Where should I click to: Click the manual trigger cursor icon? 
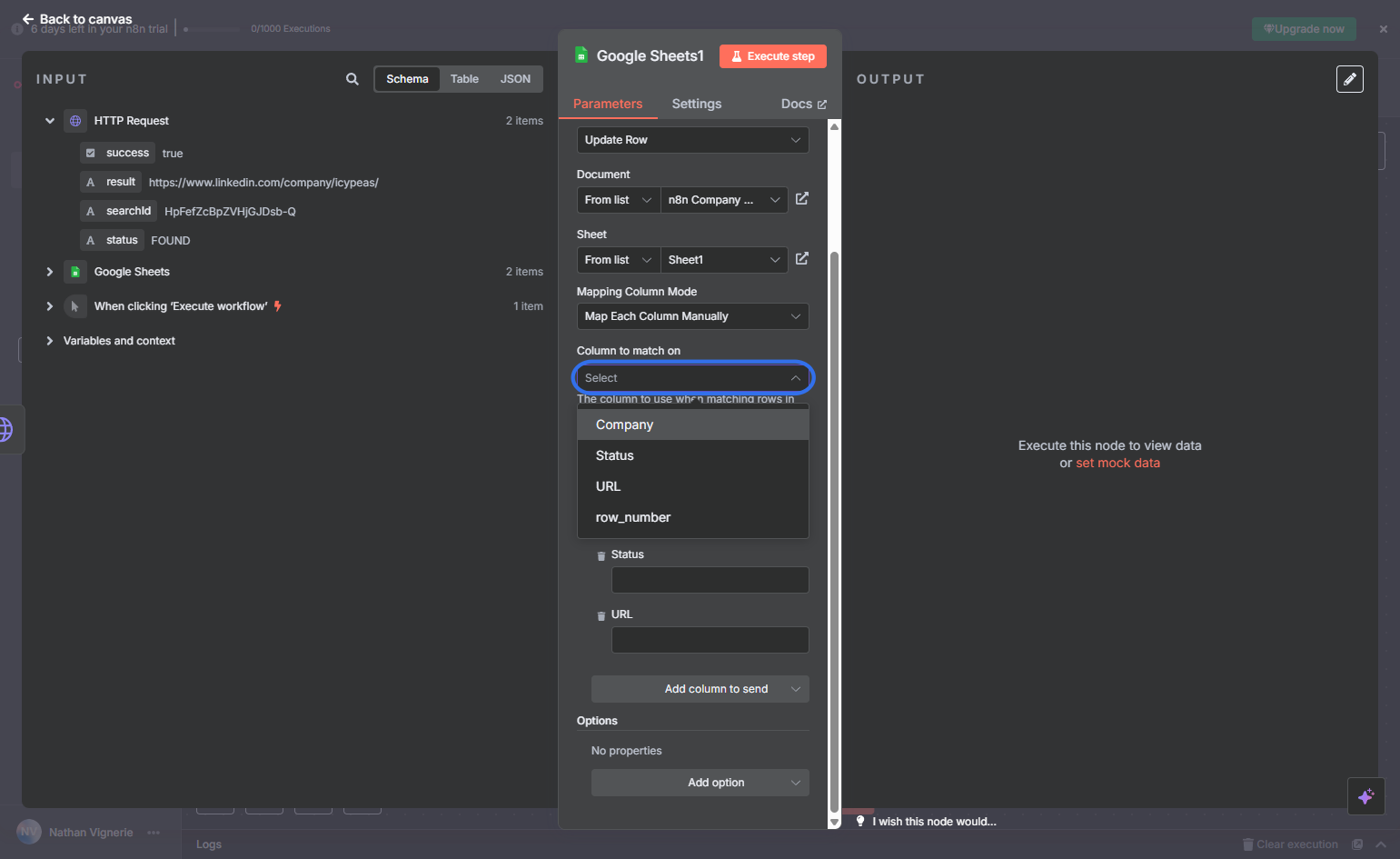point(75,306)
